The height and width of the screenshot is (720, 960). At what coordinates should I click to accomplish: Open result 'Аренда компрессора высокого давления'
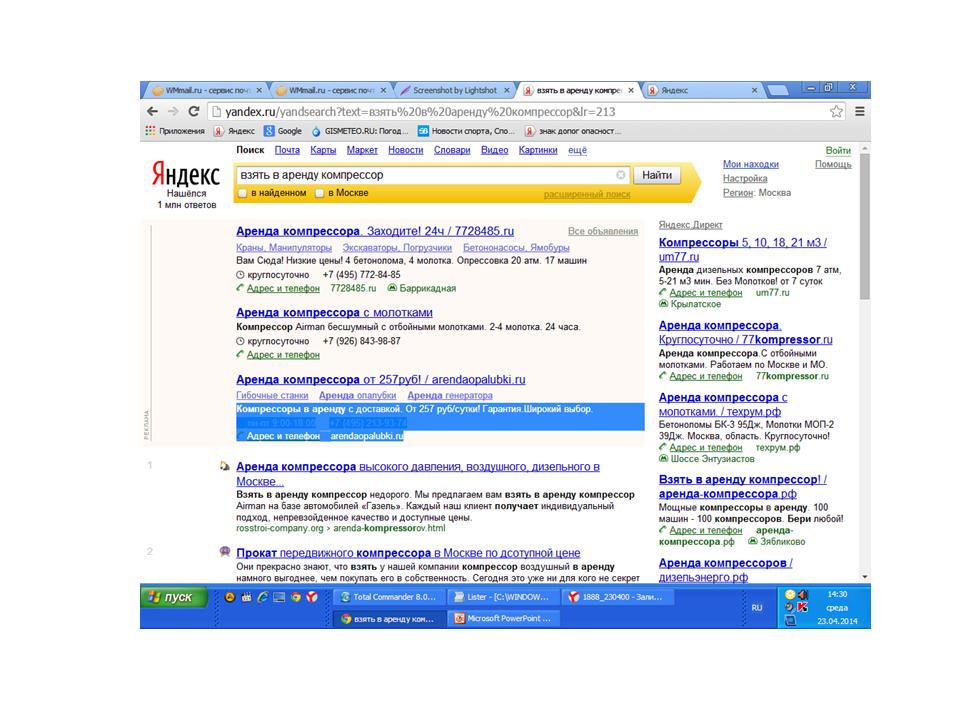(418, 474)
